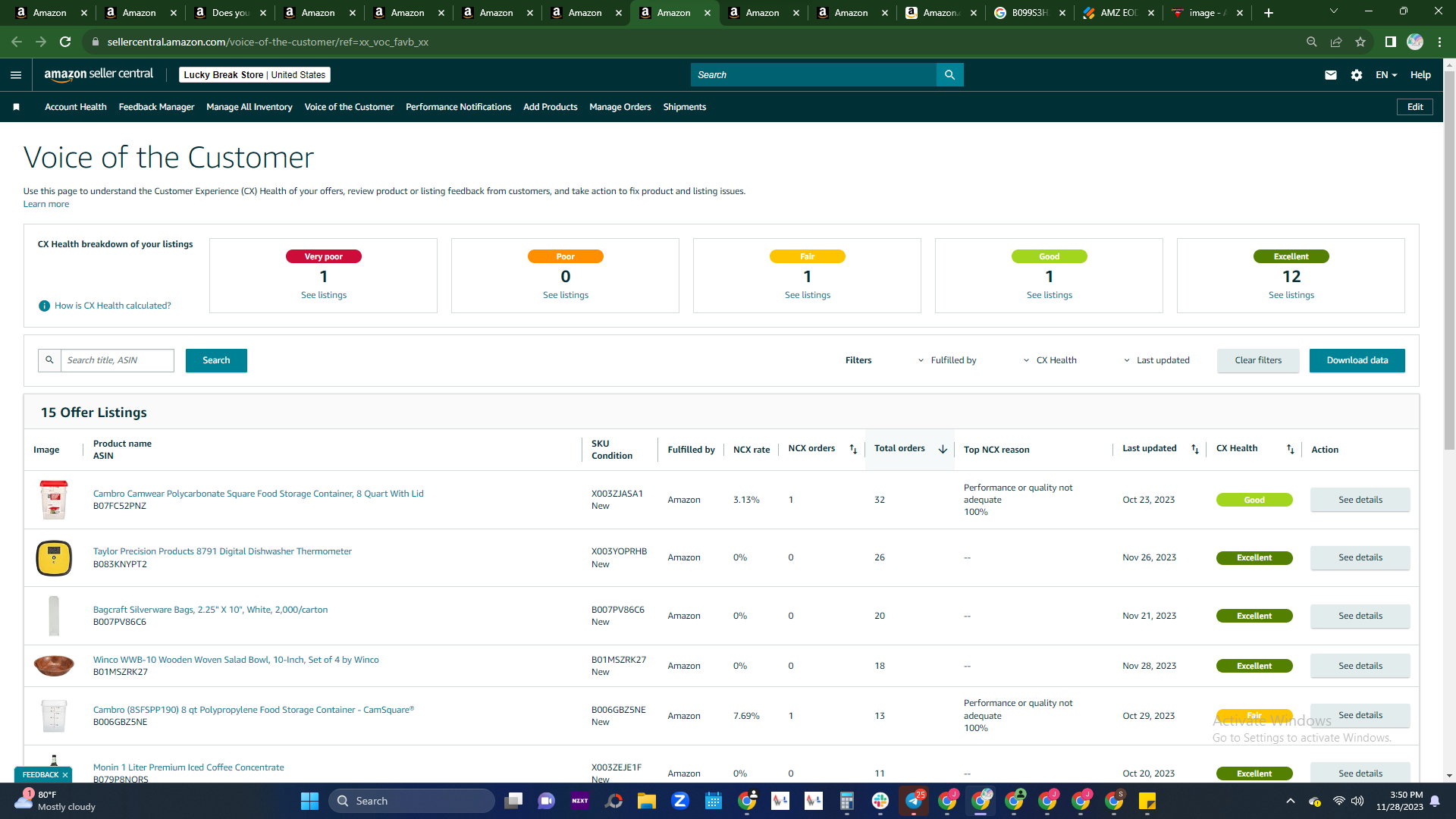The width and height of the screenshot is (1456, 819).
Task: Click the Cambro Camwear container thumbnail
Action: pyautogui.click(x=54, y=500)
